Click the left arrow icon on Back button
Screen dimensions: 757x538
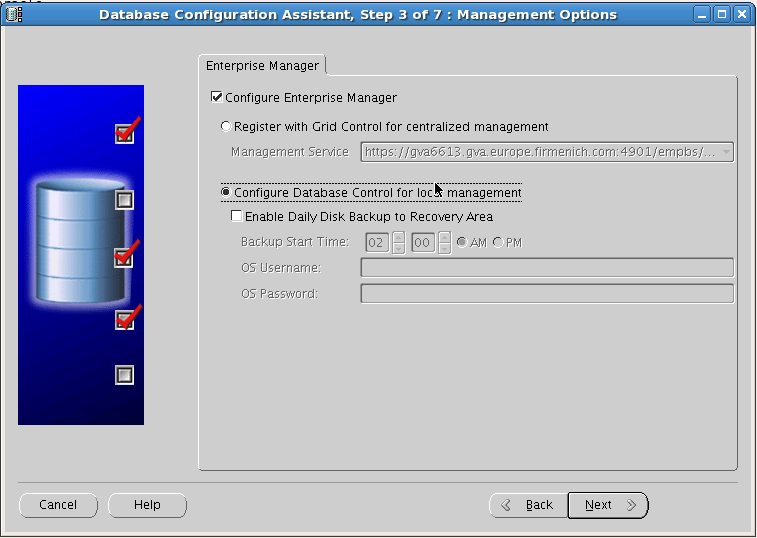pos(507,505)
